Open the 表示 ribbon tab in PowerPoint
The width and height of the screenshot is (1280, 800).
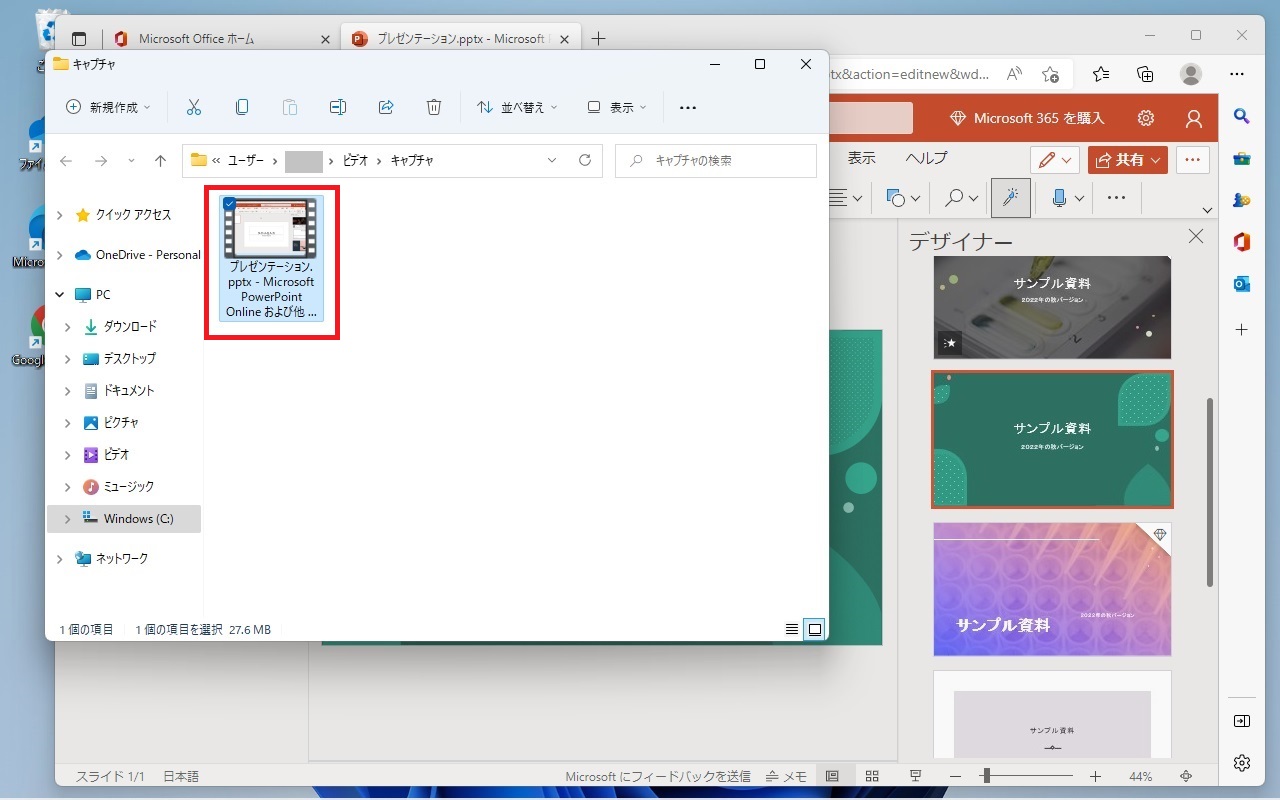[861, 158]
